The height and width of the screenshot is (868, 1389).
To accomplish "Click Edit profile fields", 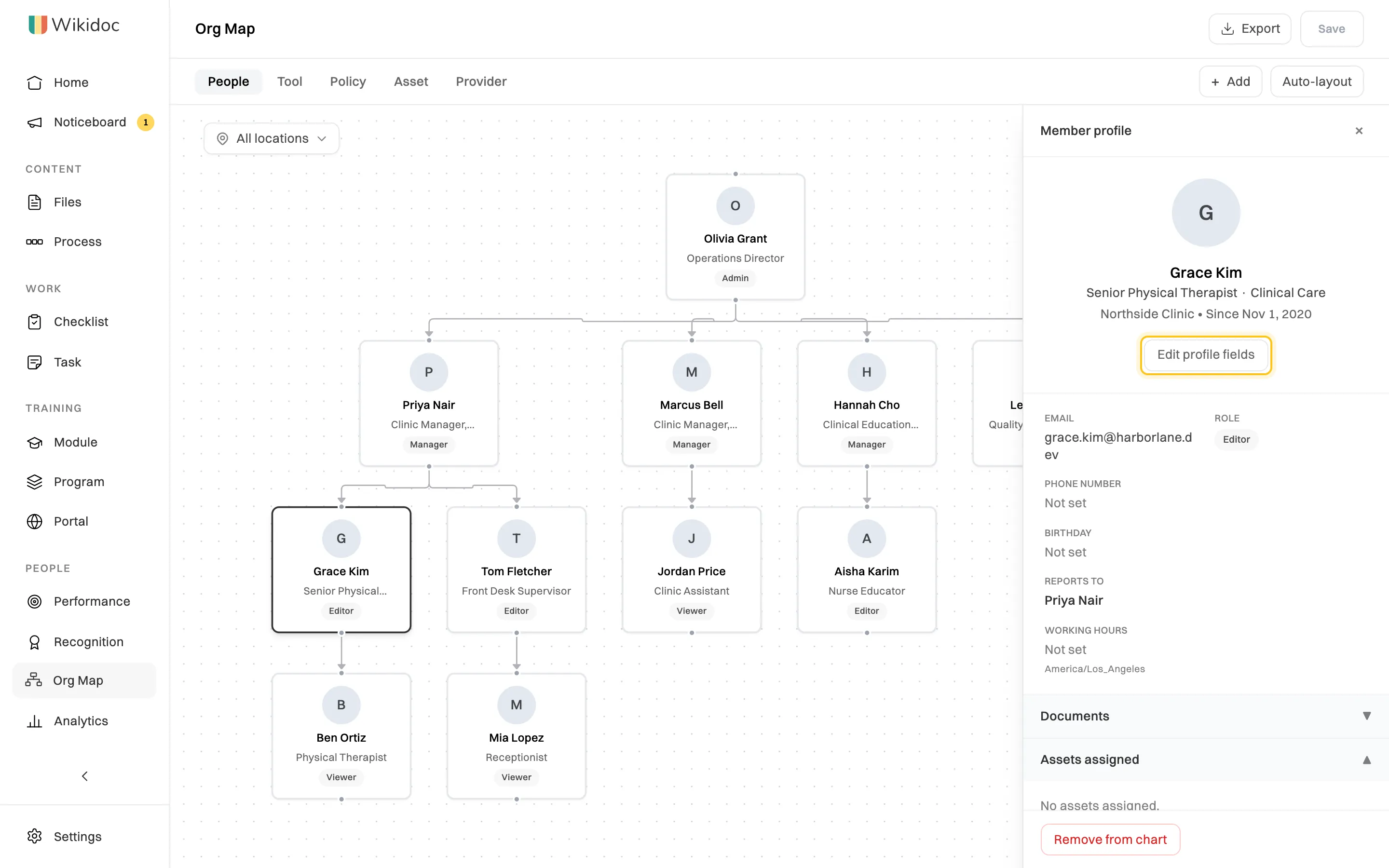I will 1205,355.
